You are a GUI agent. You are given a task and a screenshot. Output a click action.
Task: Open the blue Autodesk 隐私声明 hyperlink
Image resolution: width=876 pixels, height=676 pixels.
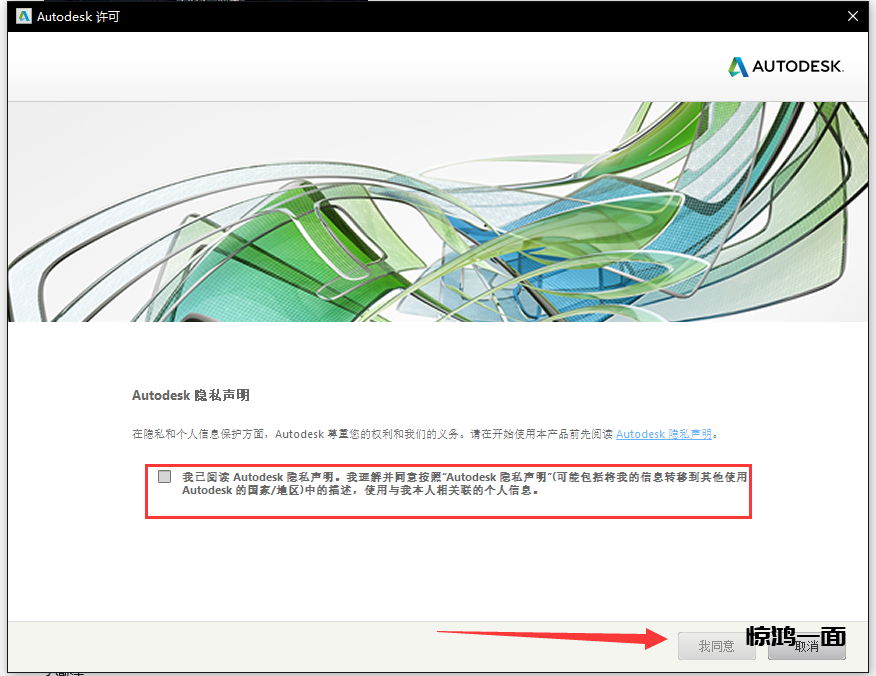[664, 434]
